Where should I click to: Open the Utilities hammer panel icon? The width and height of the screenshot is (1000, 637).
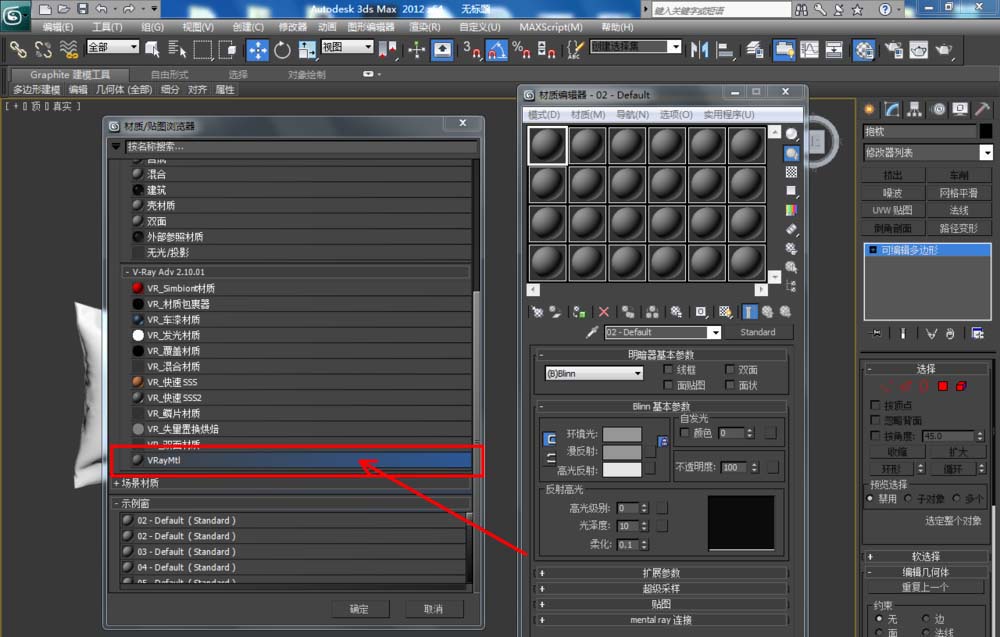(982, 110)
